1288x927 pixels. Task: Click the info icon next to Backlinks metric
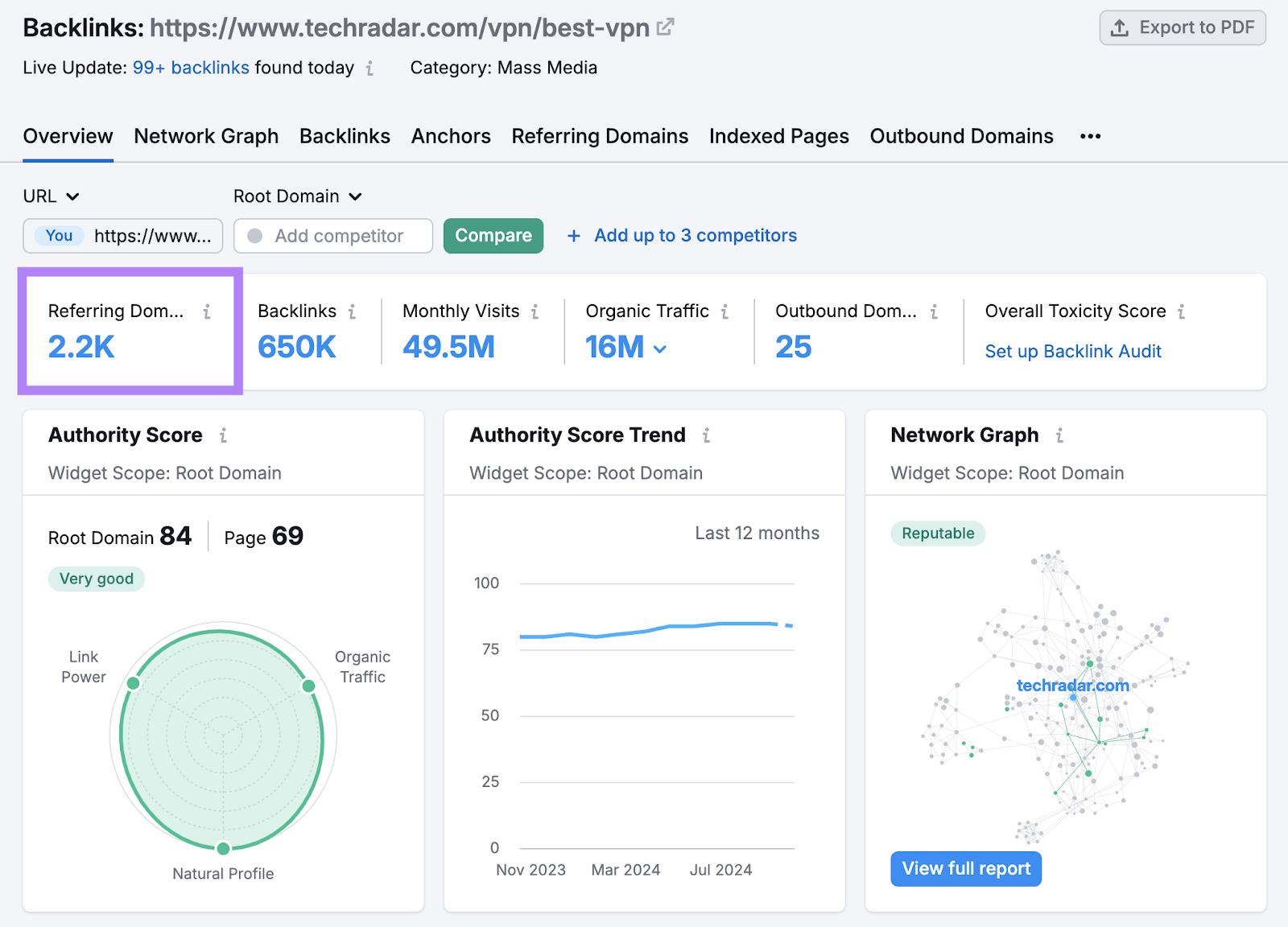pos(352,311)
